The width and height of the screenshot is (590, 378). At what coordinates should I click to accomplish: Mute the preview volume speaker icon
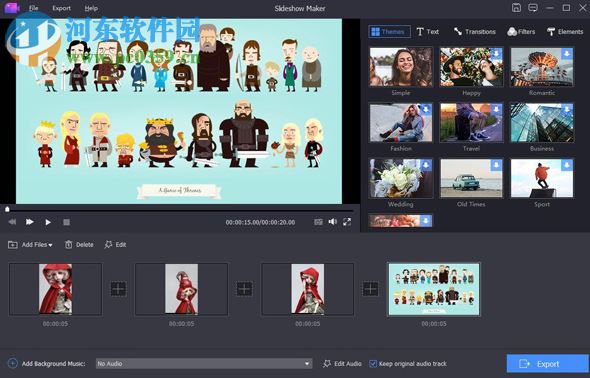point(333,222)
